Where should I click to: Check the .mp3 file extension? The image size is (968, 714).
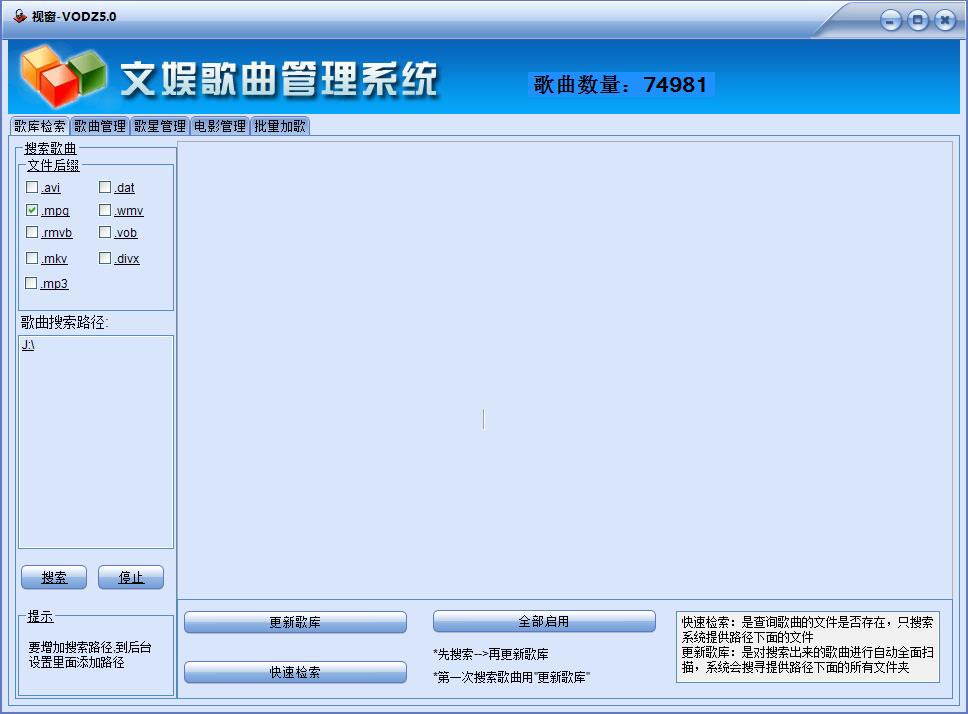pos(31,283)
